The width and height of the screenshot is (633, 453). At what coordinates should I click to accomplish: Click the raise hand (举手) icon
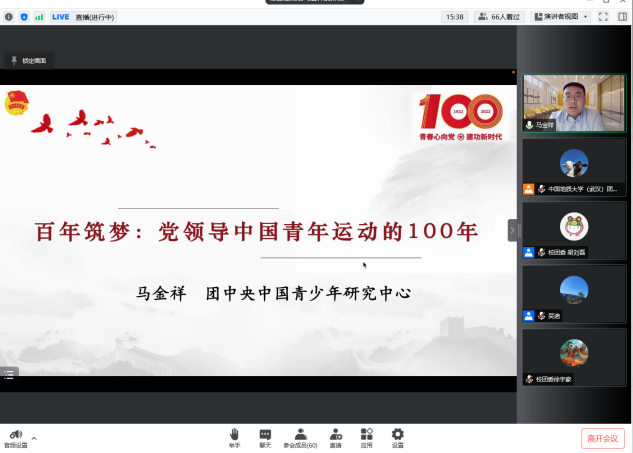pyautogui.click(x=234, y=436)
